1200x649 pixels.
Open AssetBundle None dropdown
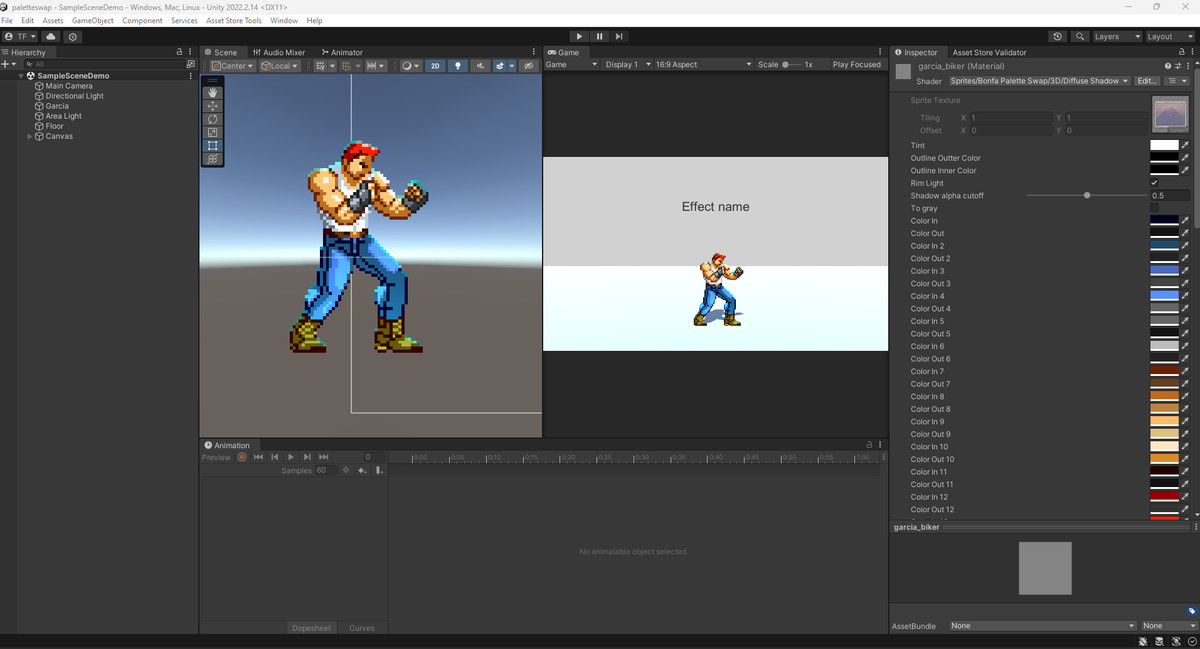click(x=1042, y=626)
